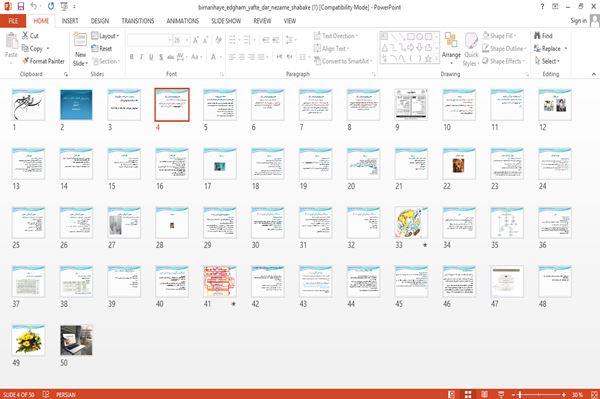This screenshot has width=600, height=399.
Task: Click the New Slide icon
Action: click(80, 40)
